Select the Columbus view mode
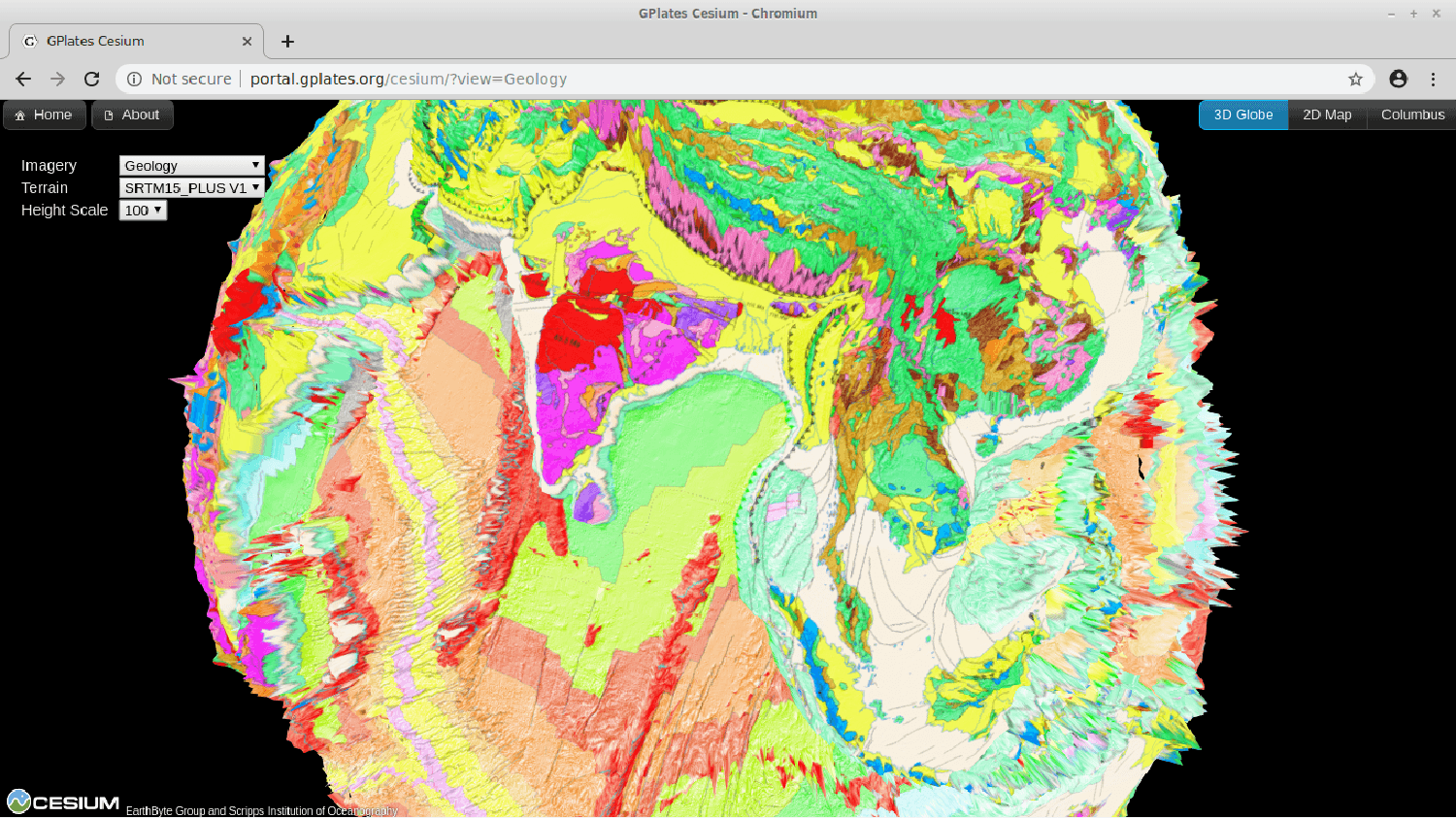The height and width of the screenshot is (818, 1456). tap(1411, 115)
